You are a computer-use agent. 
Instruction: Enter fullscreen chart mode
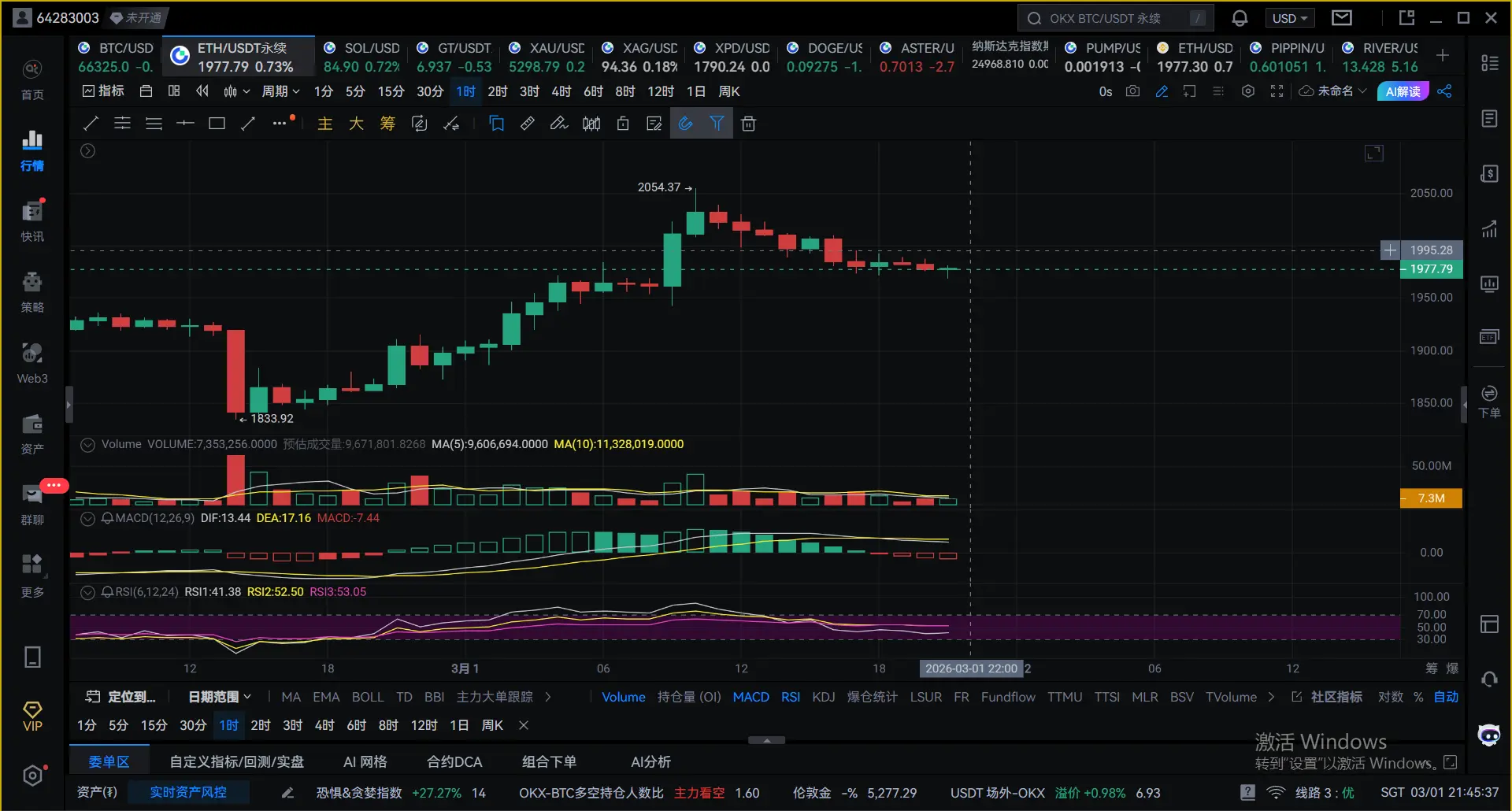(x=1277, y=91)
